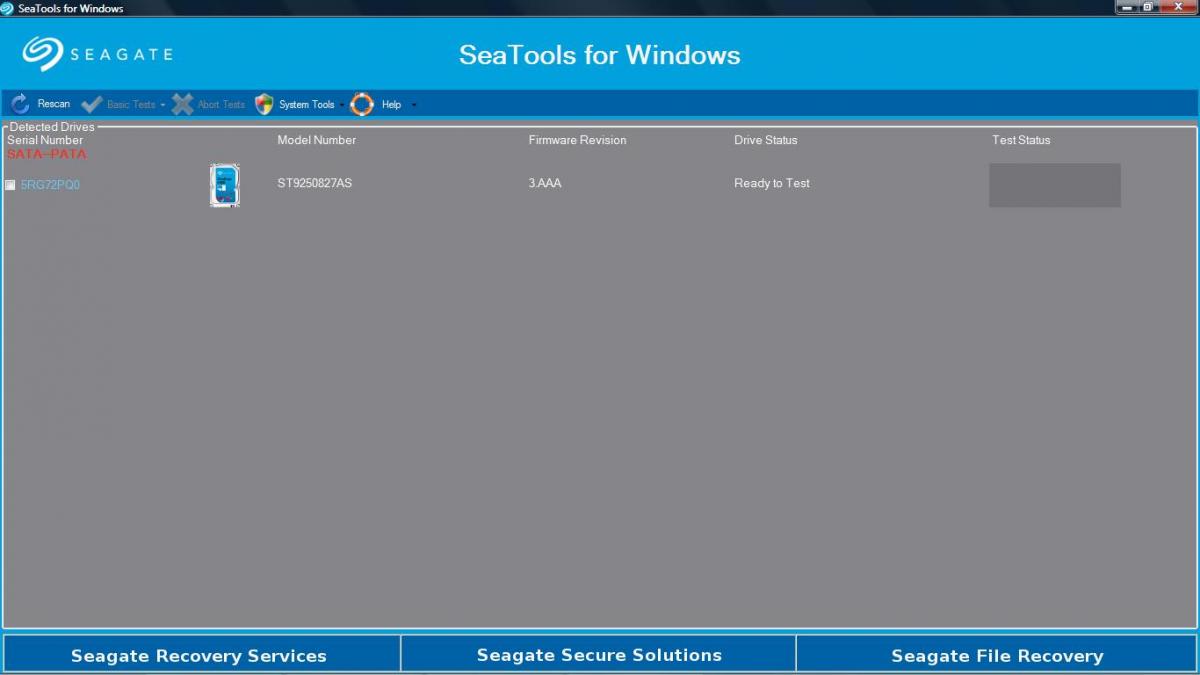Open Seagate Secure Solutions

599,655
